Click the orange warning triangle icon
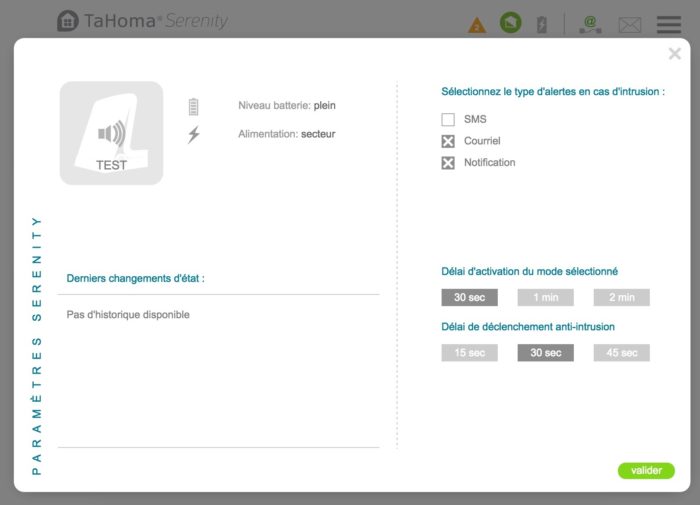The height and width of the screenshot is (505, 700). click(x=477, y=25)
